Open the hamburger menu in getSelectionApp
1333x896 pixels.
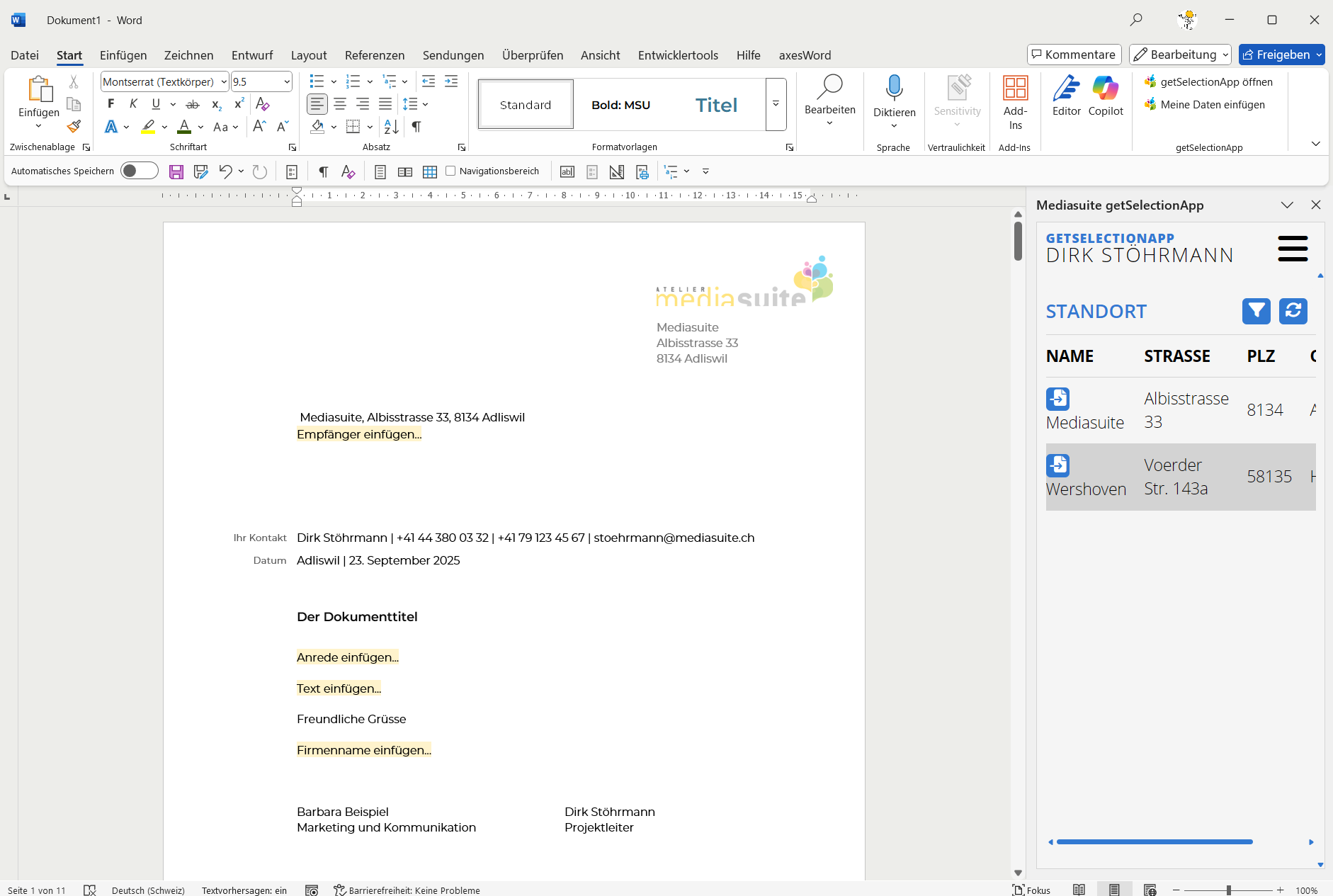point(1293,249)
